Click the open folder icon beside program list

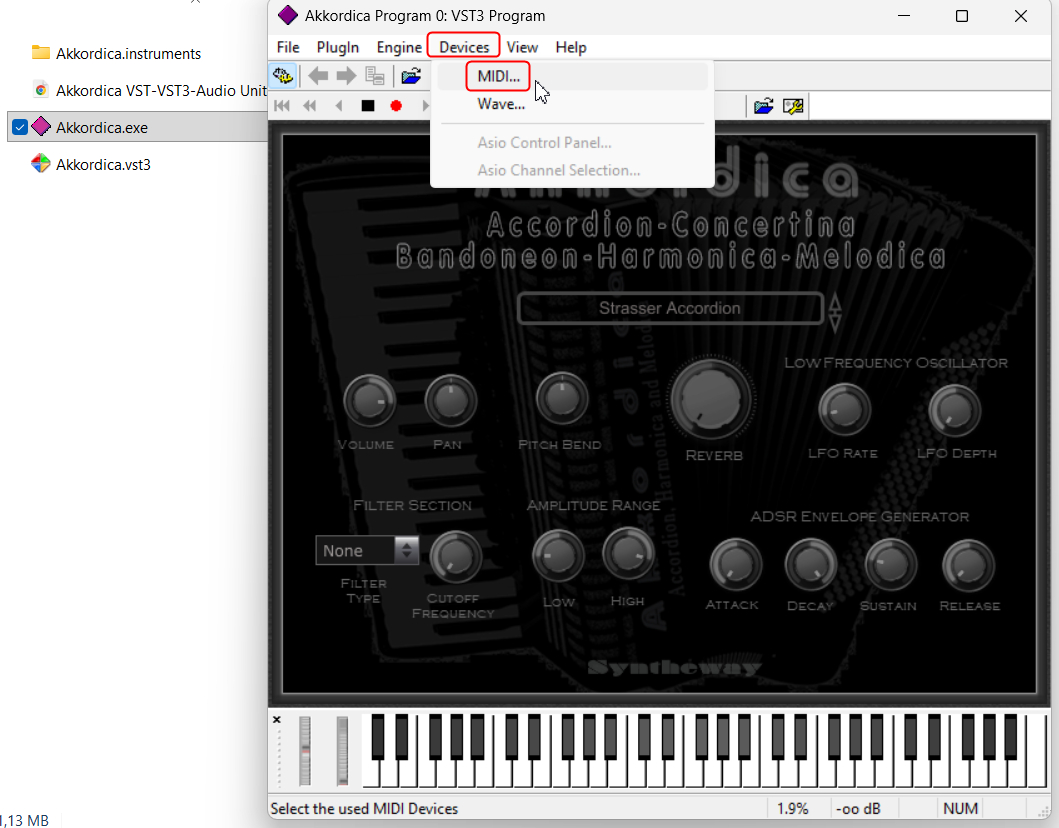click(411, 76)
